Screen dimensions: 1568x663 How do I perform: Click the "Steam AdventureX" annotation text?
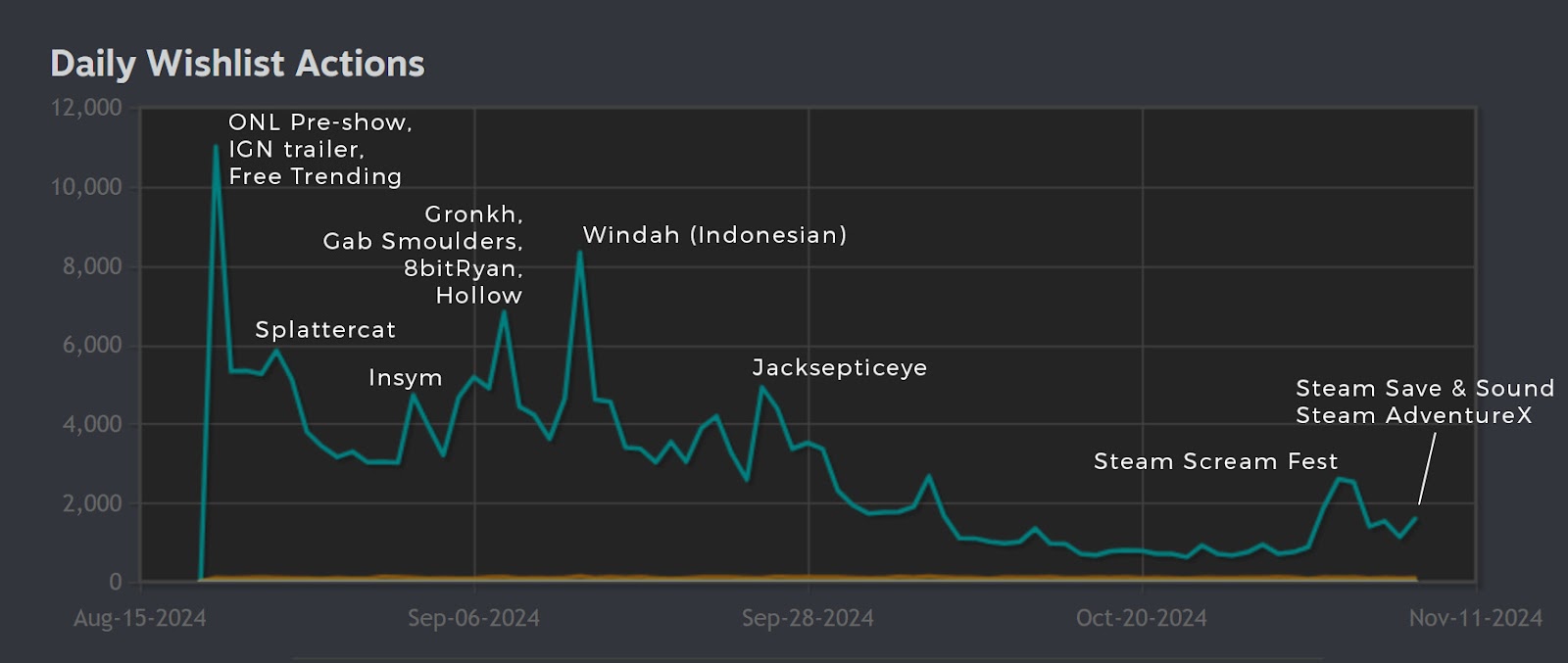coord(1413,416)
